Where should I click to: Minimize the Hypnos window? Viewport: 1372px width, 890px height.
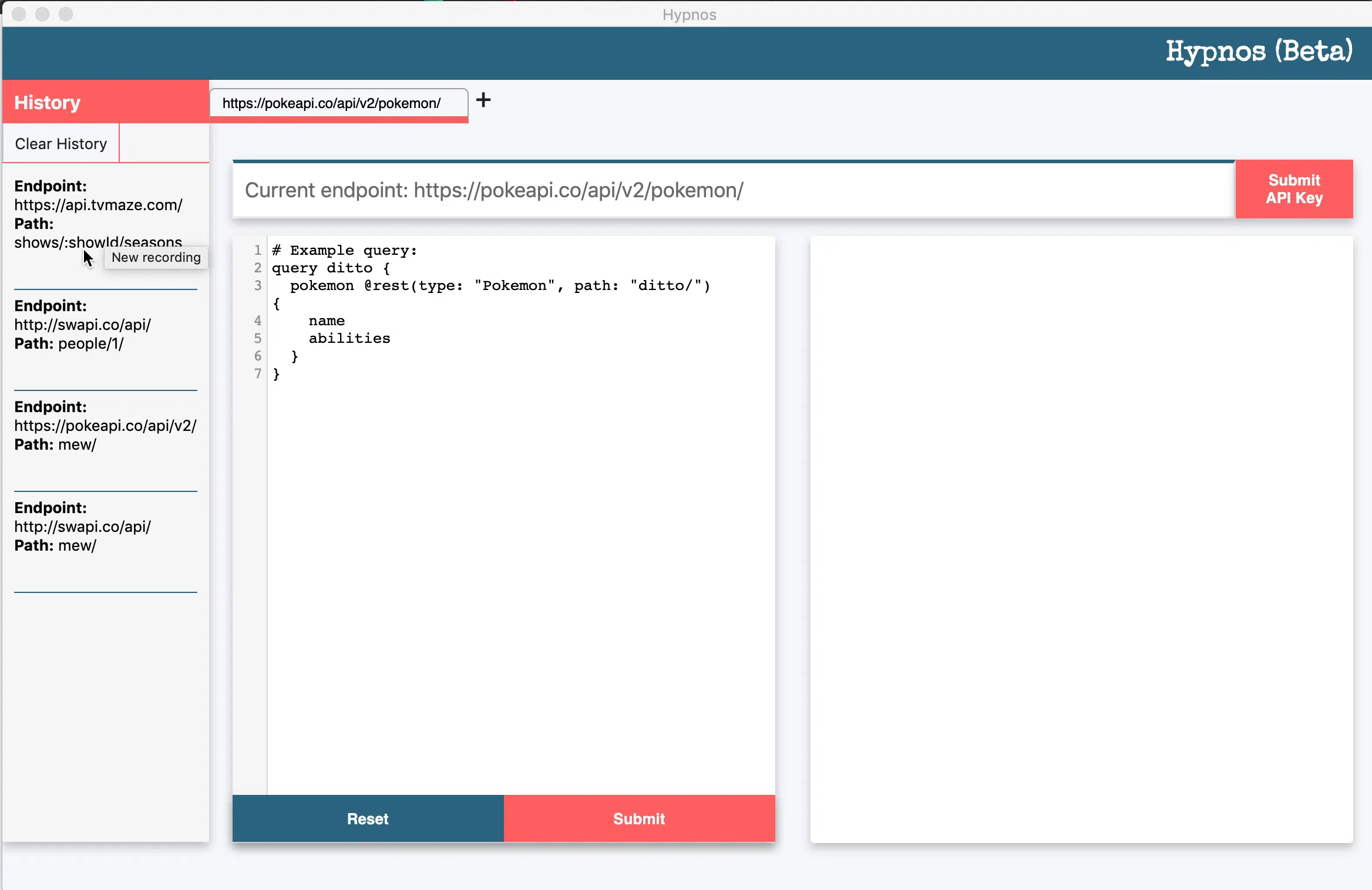(42, 14)
